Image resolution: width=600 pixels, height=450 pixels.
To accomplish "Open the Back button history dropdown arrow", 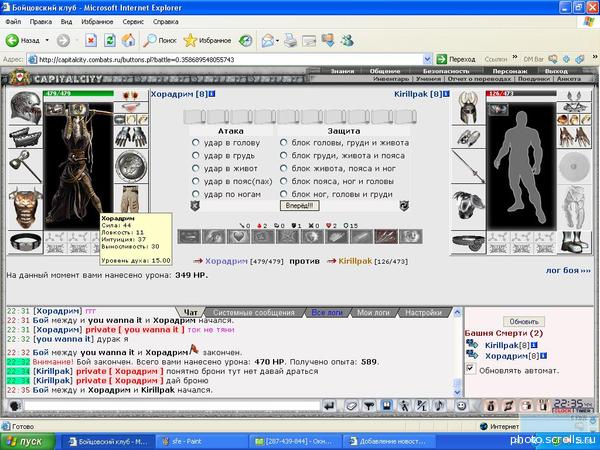I will 47,40.
